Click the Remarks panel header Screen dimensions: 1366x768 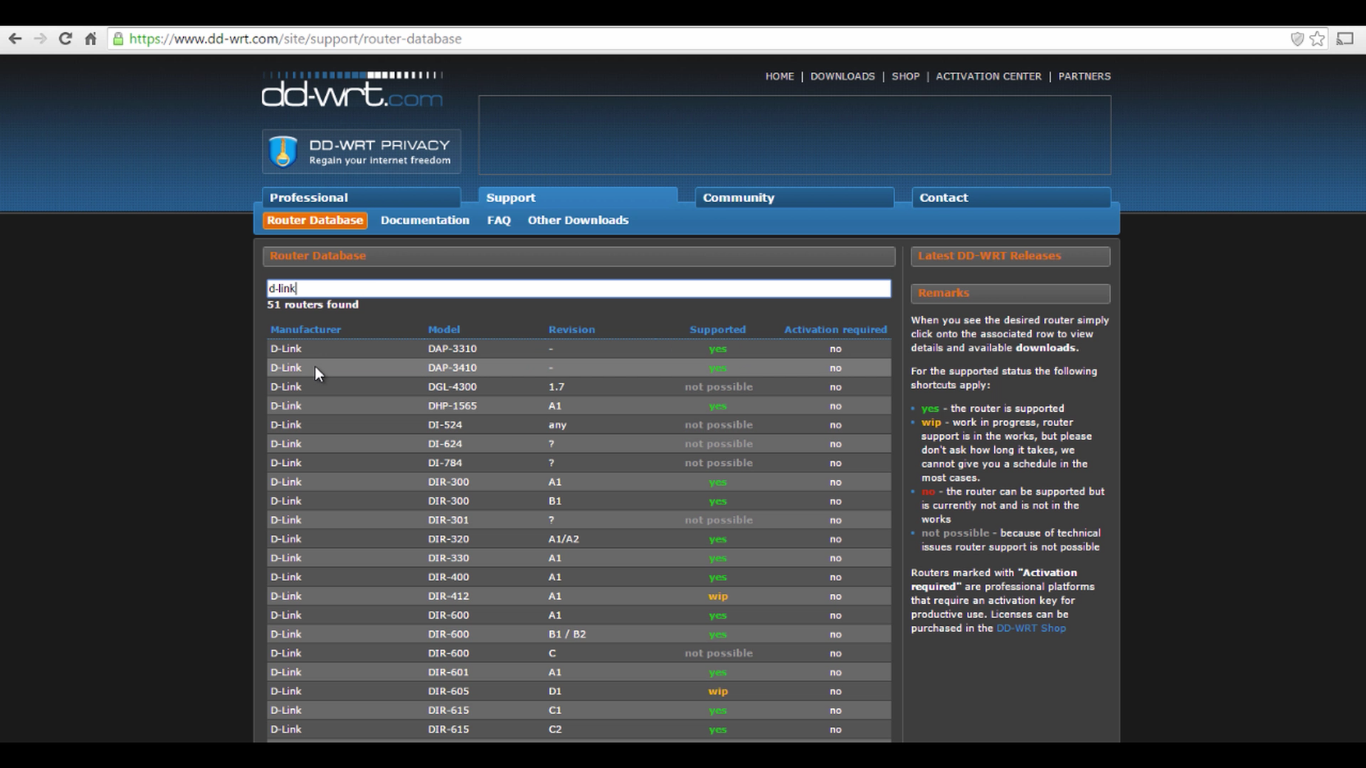pyautogui.click(x=1010, y=293)
